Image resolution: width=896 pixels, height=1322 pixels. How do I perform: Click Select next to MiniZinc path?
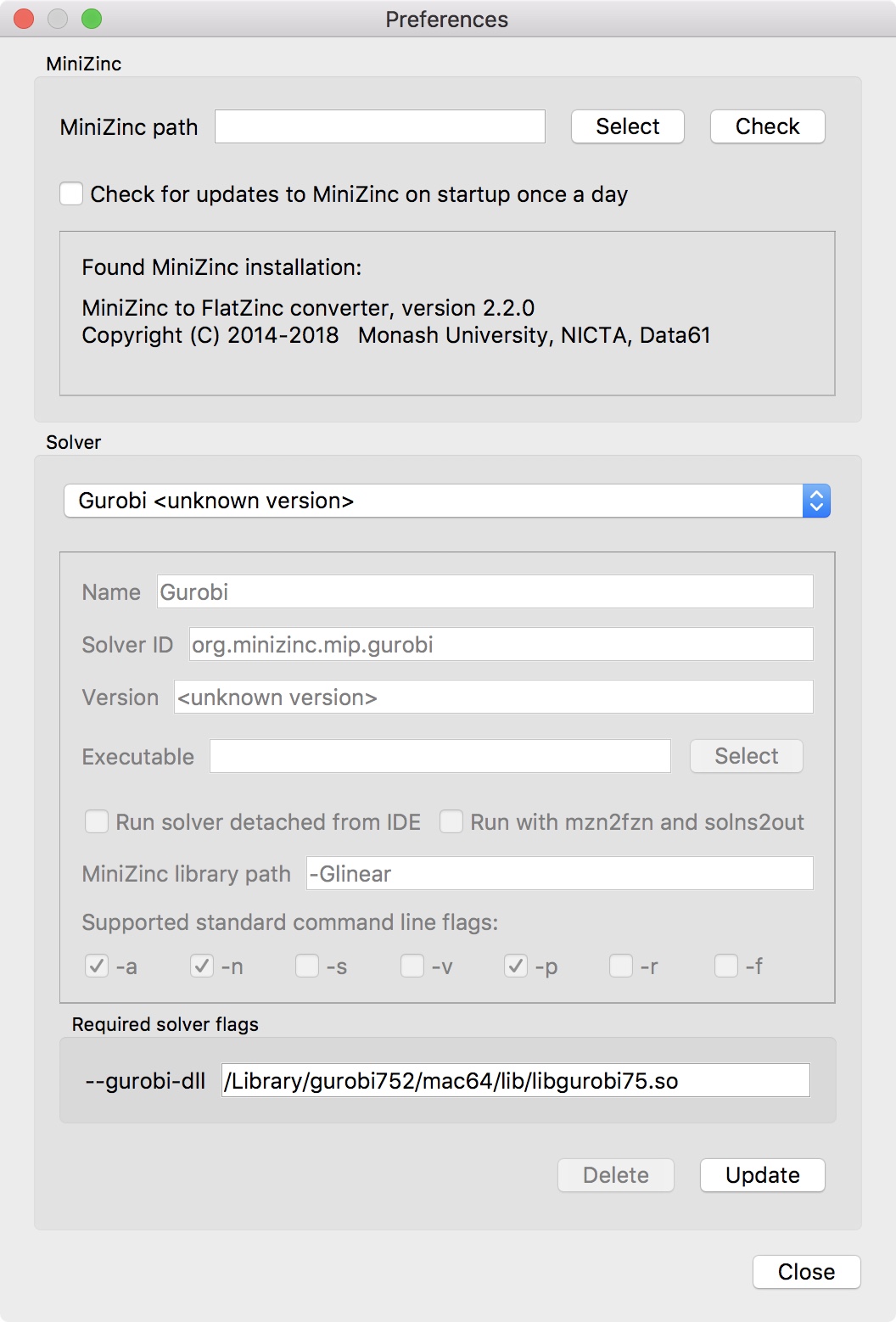coord(627,126)
